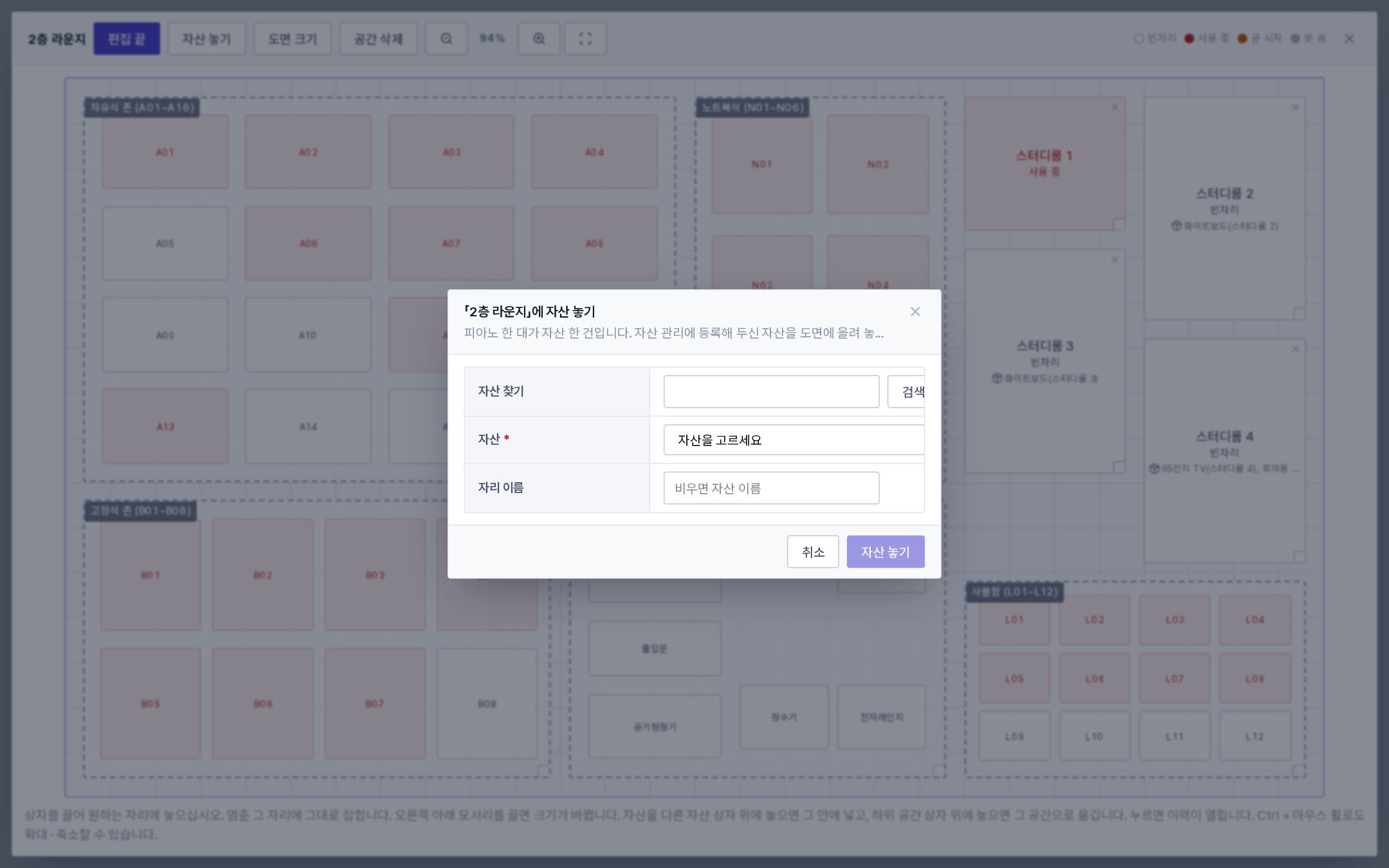Click the zoom out magnifier icon
The image size is (1389, 868).
coord(446,39)
